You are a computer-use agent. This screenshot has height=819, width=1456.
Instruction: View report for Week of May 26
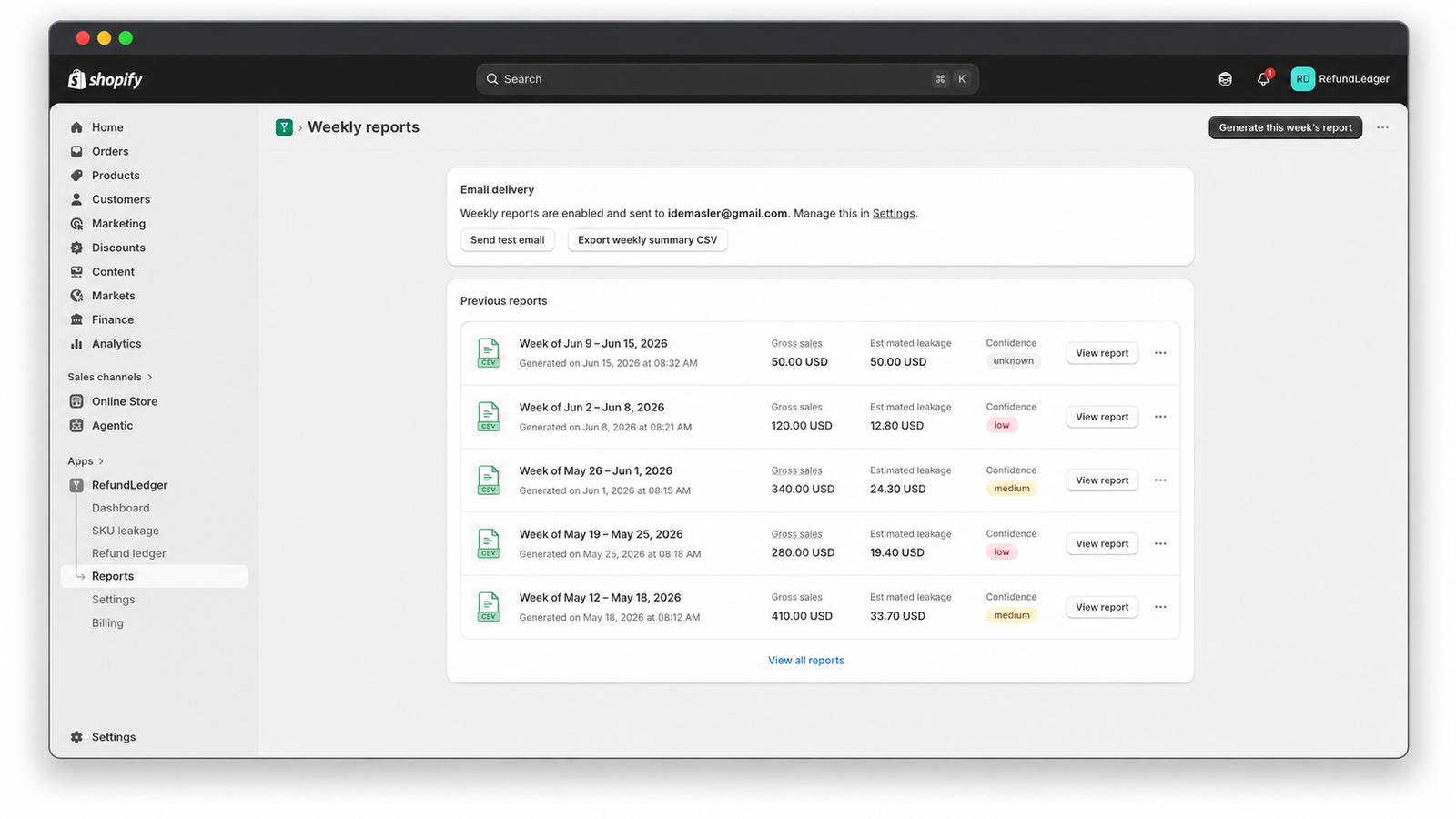pos(1102,480)
